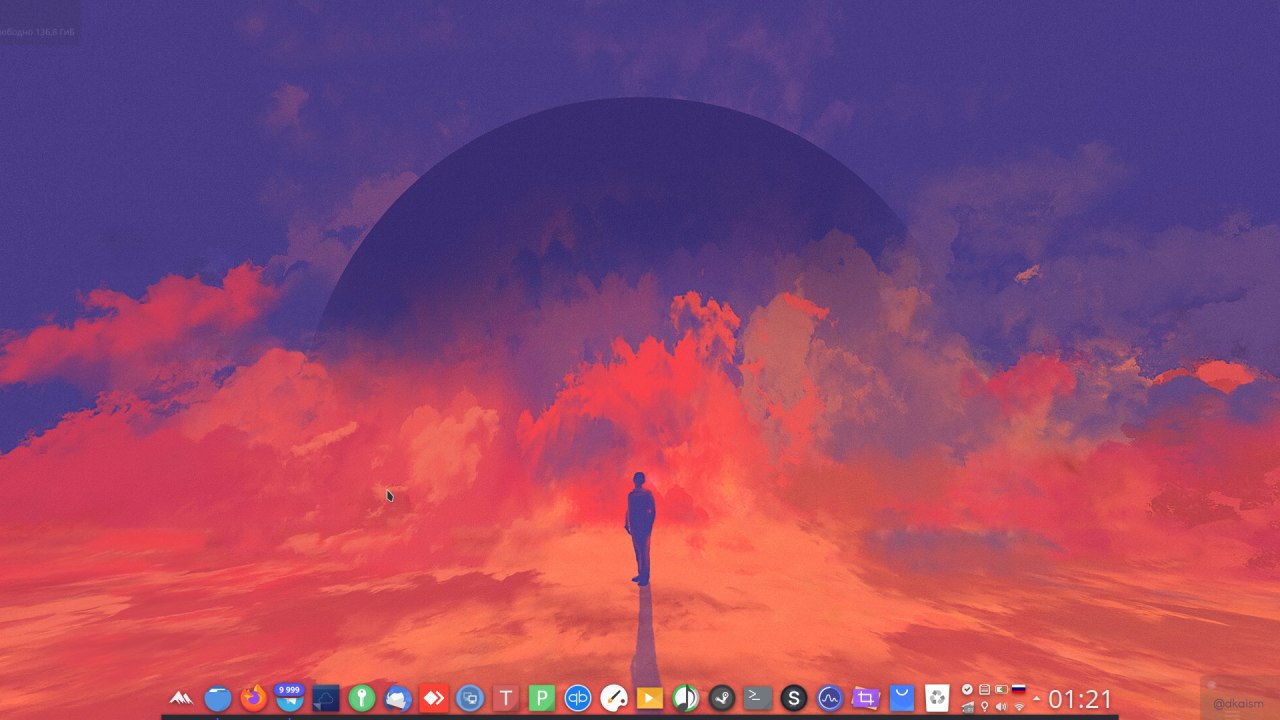Launch Thunderbird mail from the dock

(398, 698)
